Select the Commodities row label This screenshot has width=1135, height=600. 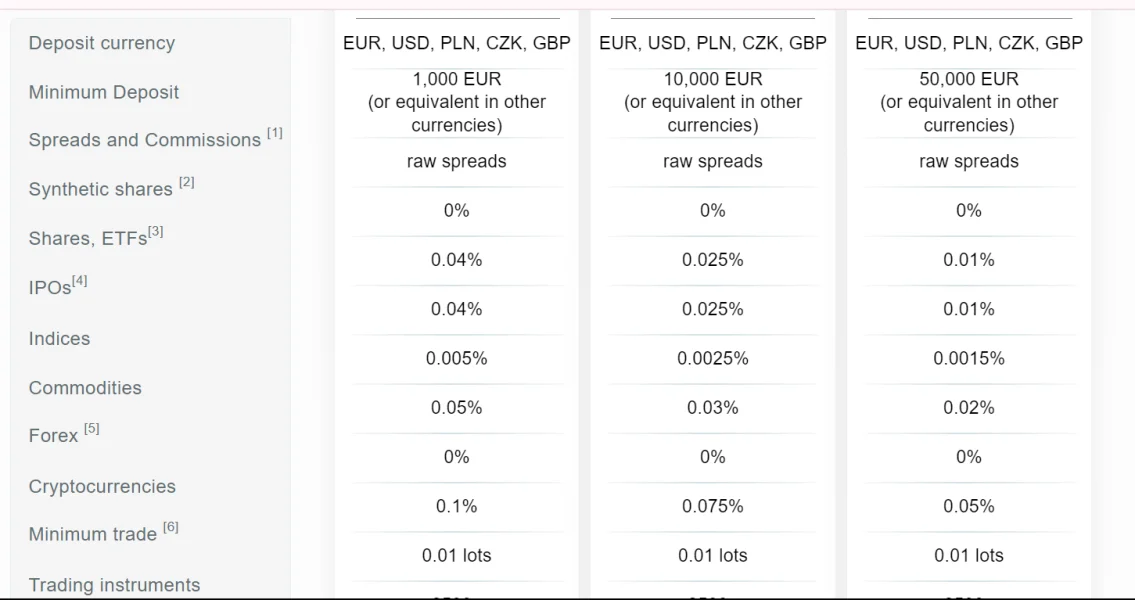[x=85, y=388]
